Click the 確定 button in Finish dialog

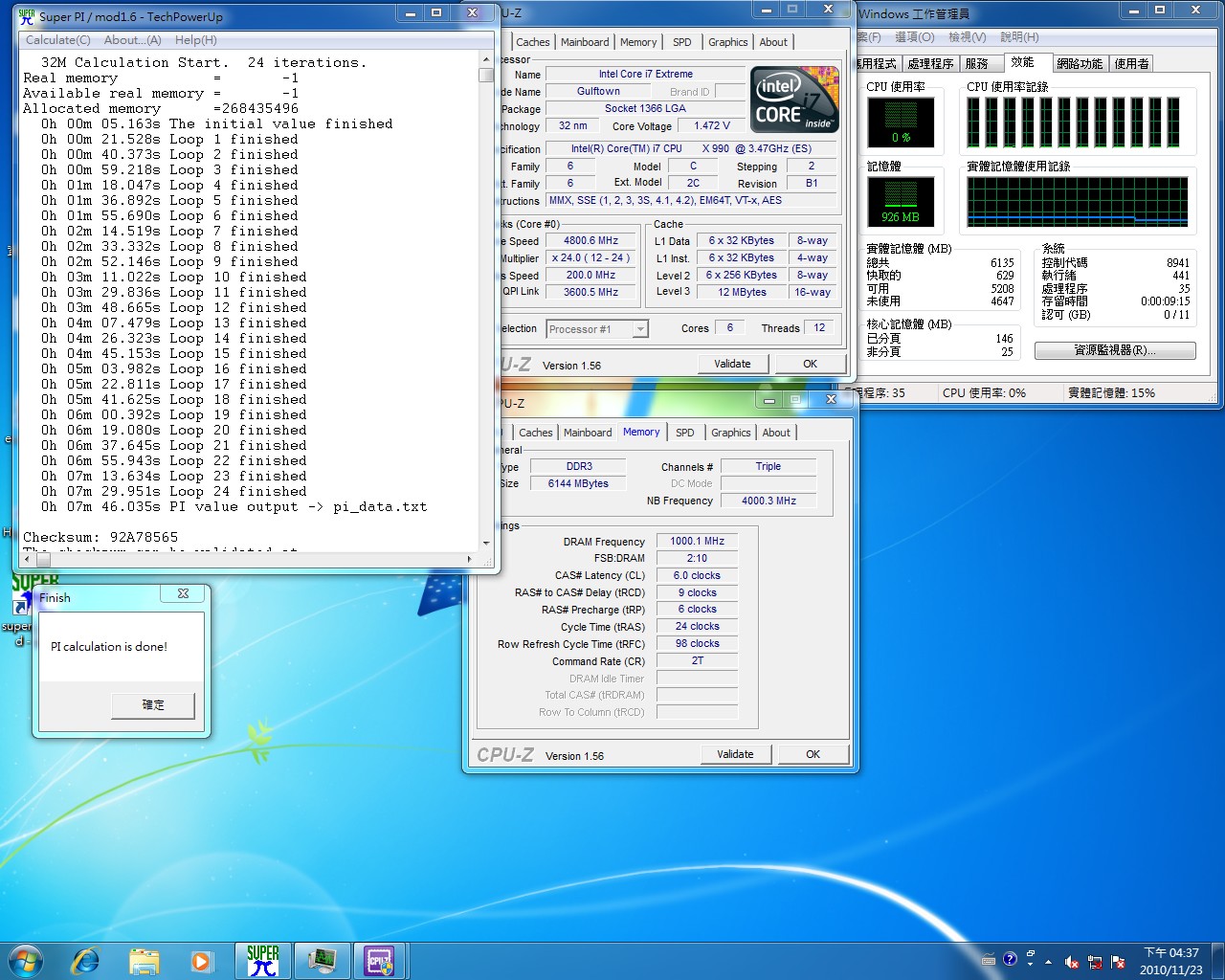(x=153, y=705)
